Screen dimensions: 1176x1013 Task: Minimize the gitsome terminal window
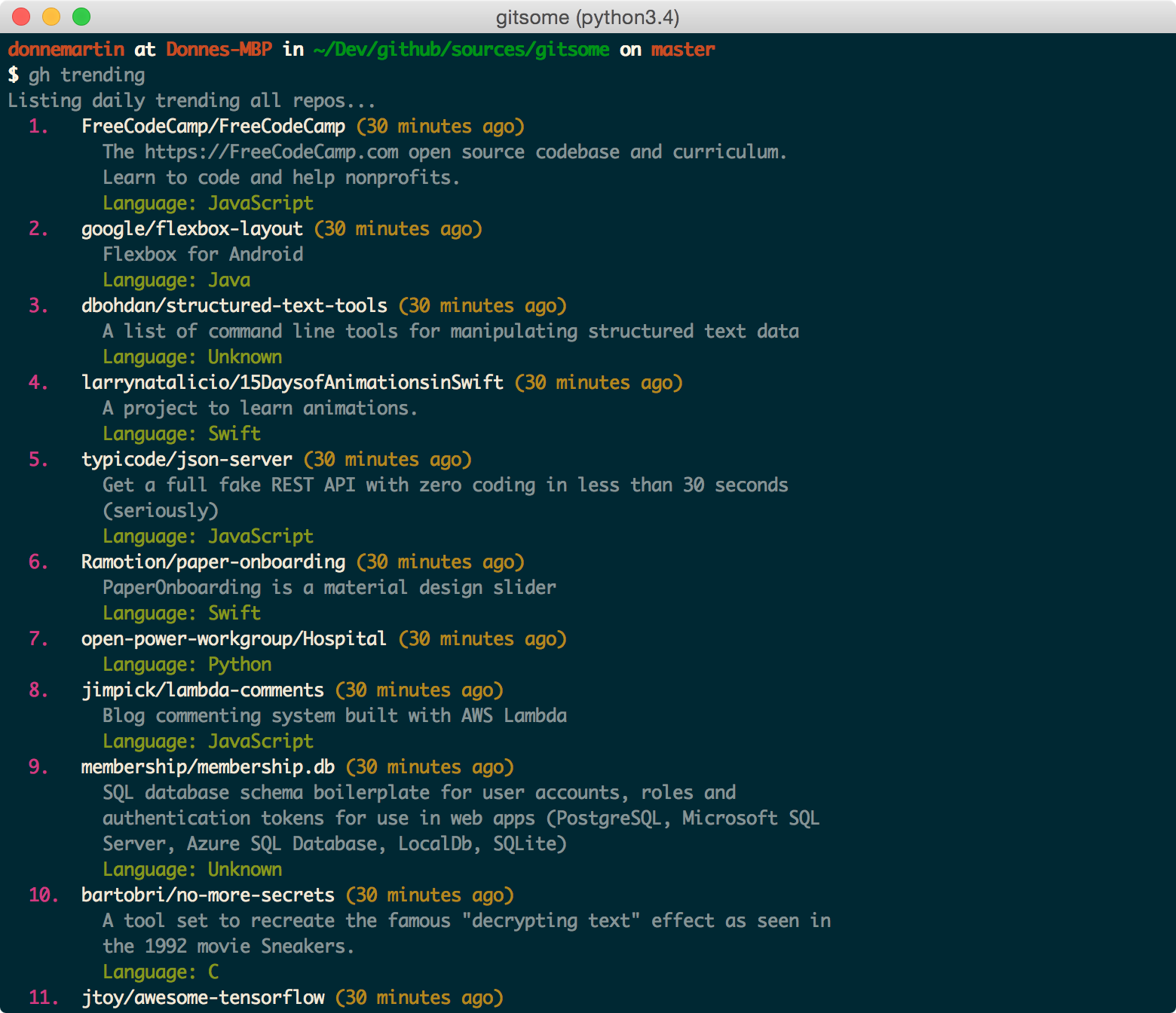(x=51, y=16)
